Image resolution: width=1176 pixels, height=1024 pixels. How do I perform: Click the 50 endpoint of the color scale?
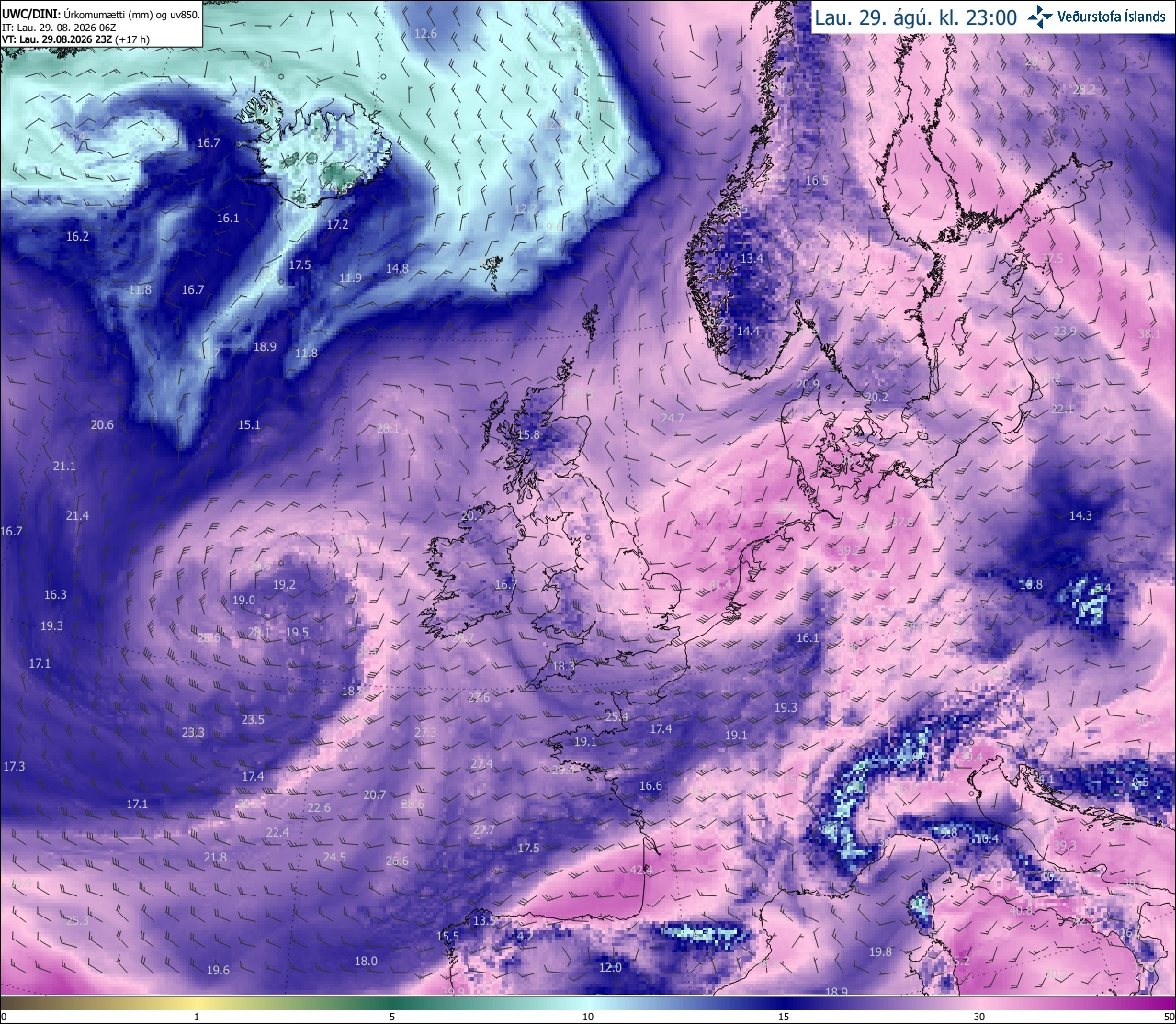pyautogui.click(x=1168, y=1017)
